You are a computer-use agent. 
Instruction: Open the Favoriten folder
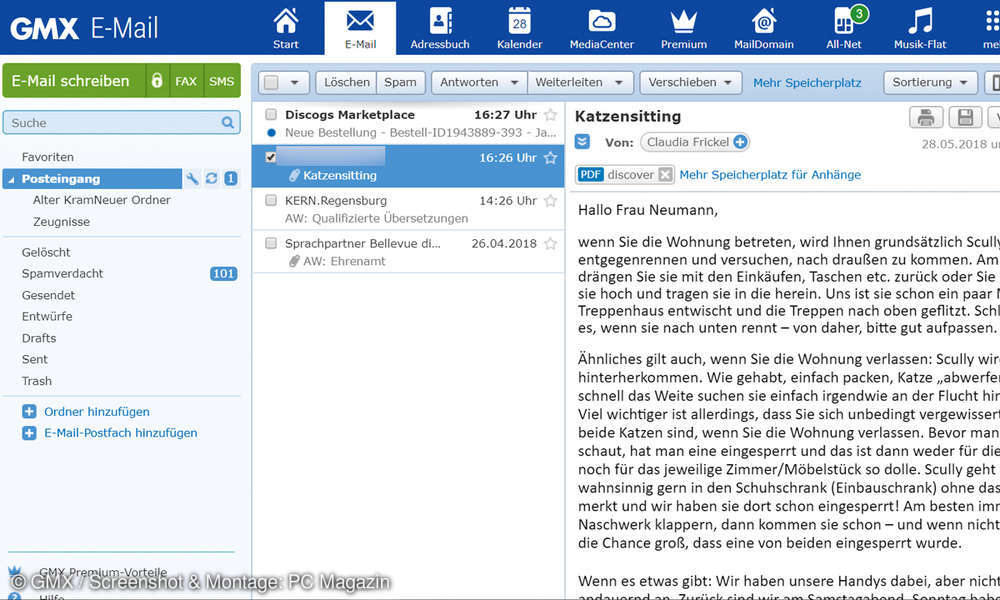coord(48,157)
